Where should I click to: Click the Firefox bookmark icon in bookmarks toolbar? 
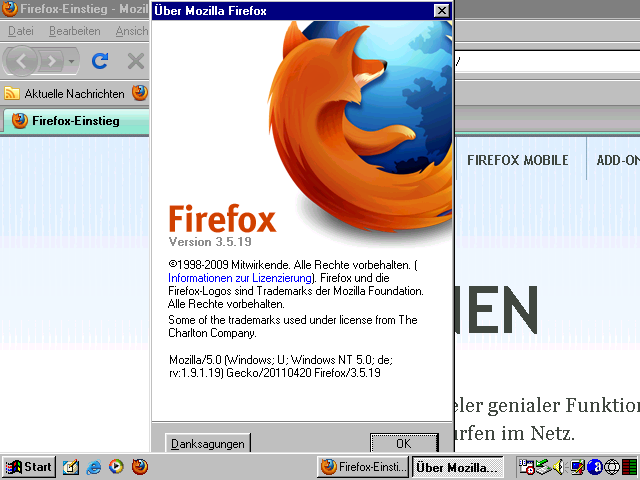[140, 93]
